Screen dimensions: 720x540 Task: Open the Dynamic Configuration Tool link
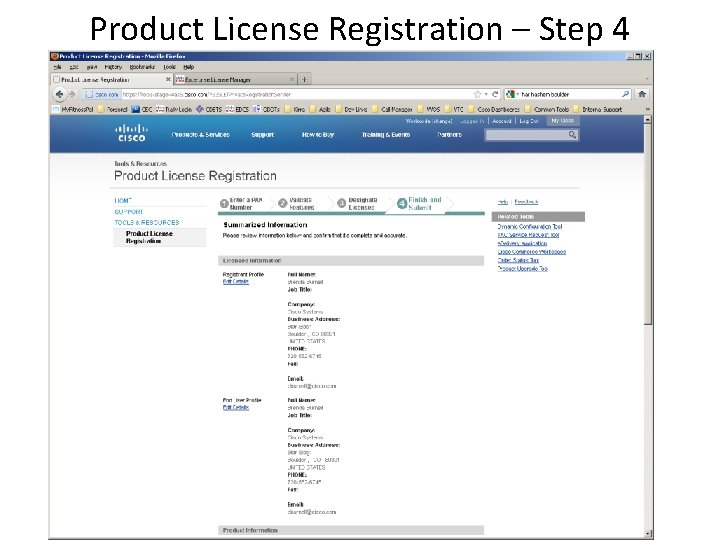click(x=530, y=226)
